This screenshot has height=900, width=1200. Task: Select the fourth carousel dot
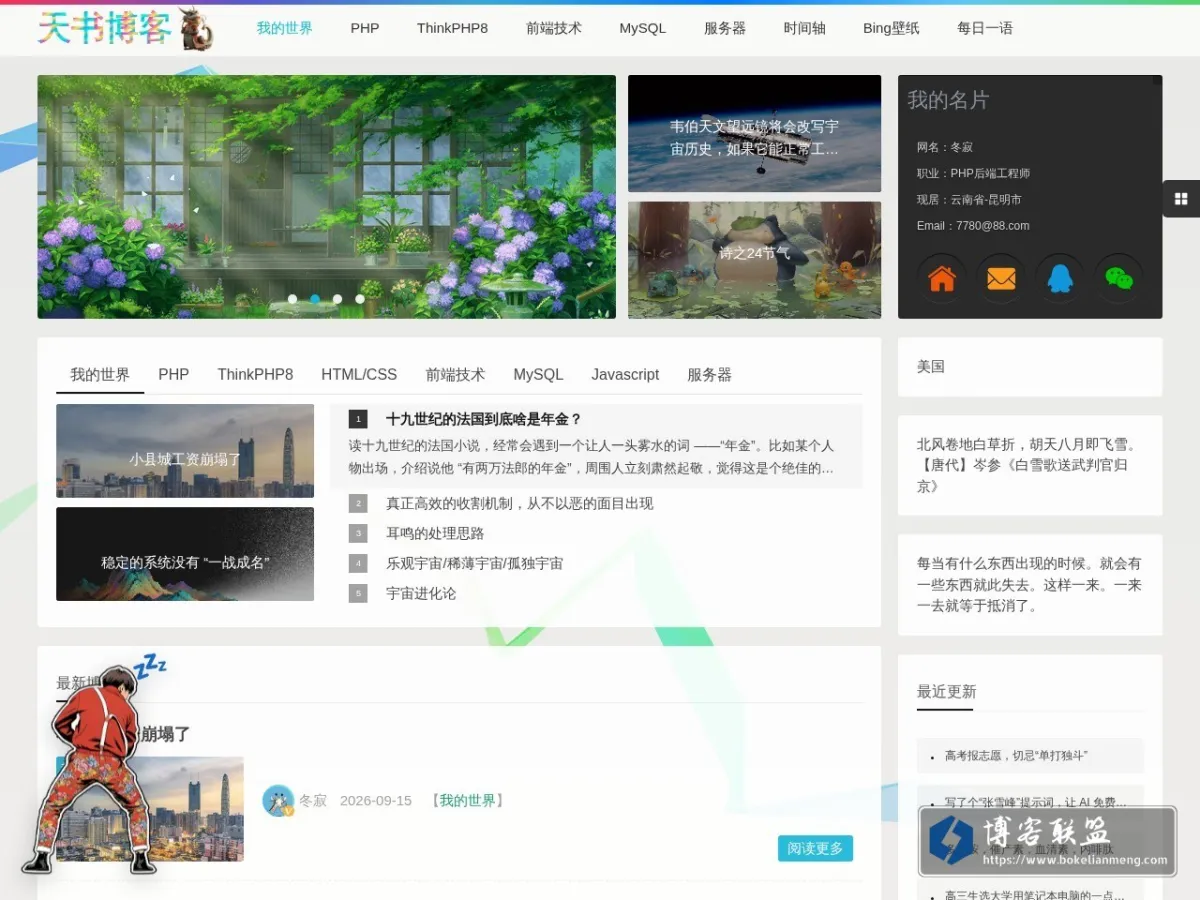[360, 299]
